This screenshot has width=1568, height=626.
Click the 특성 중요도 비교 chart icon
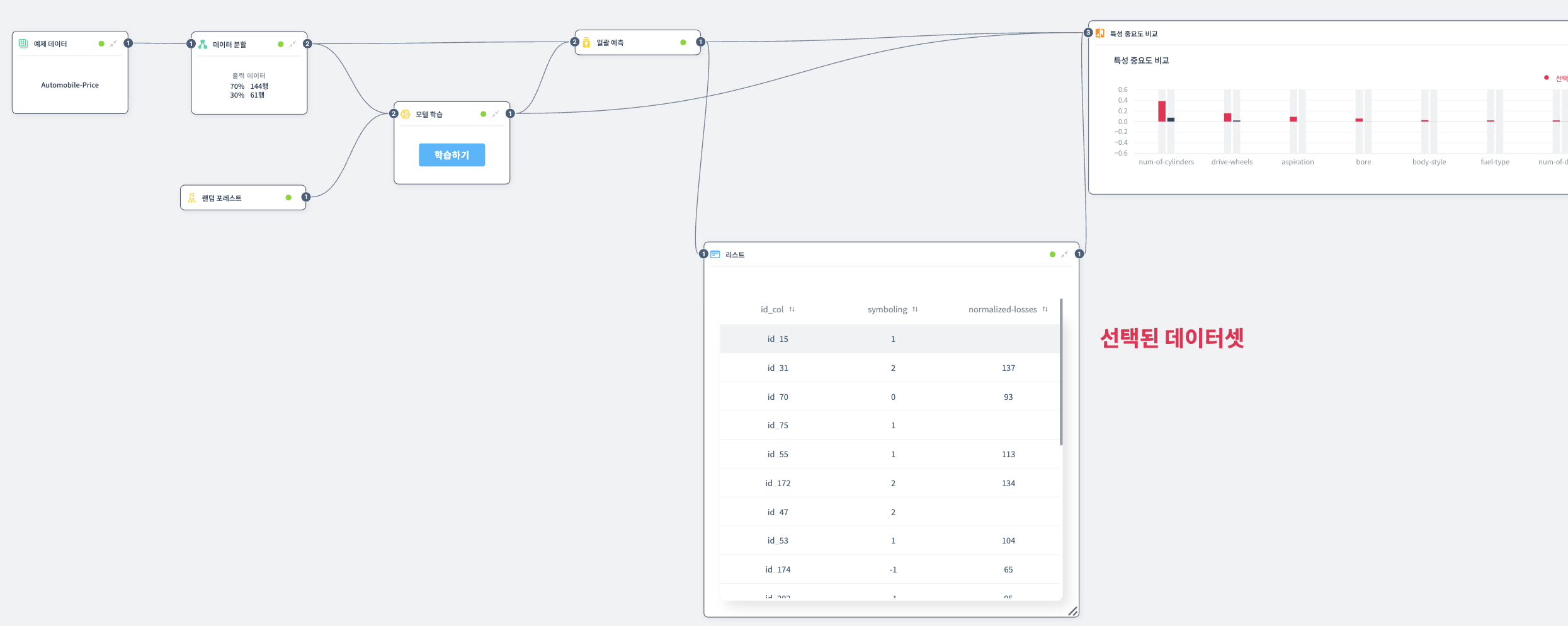click(x=1100, y=33)
